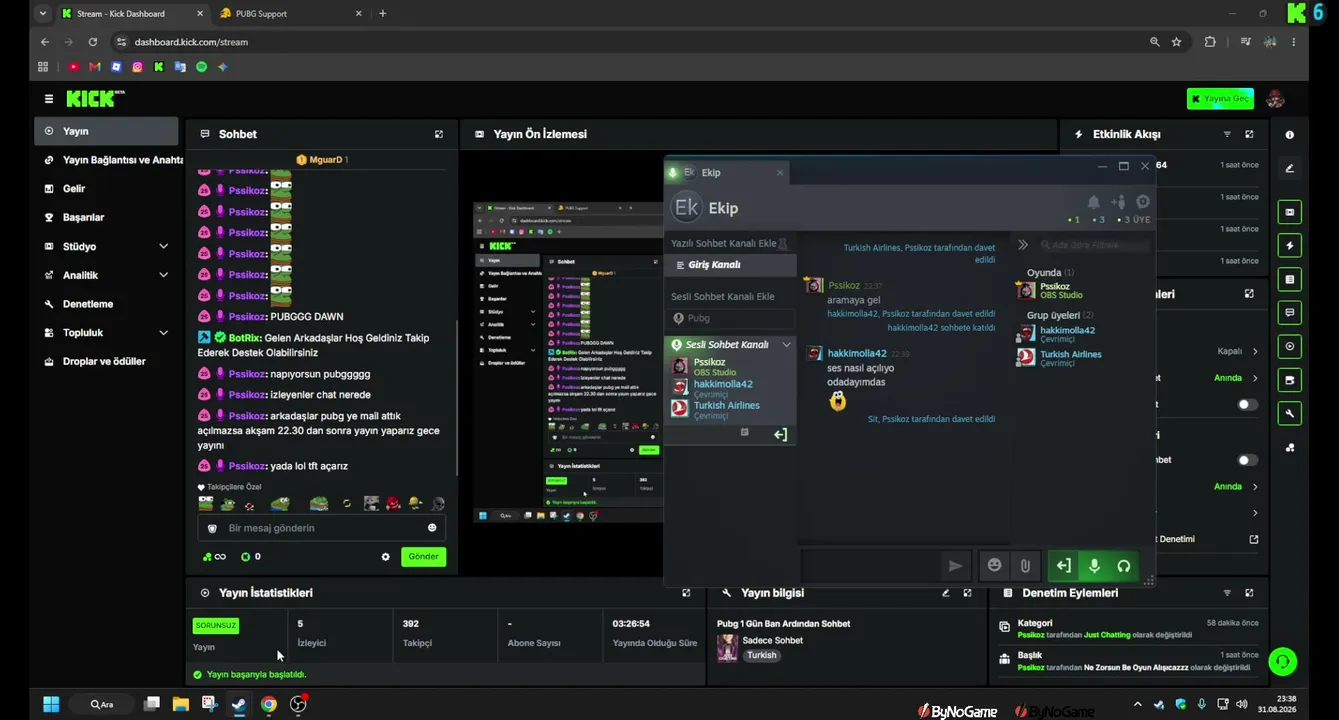Click the Windows Start button
Screen dimensions: 1339x720
(x=51, y=704)
